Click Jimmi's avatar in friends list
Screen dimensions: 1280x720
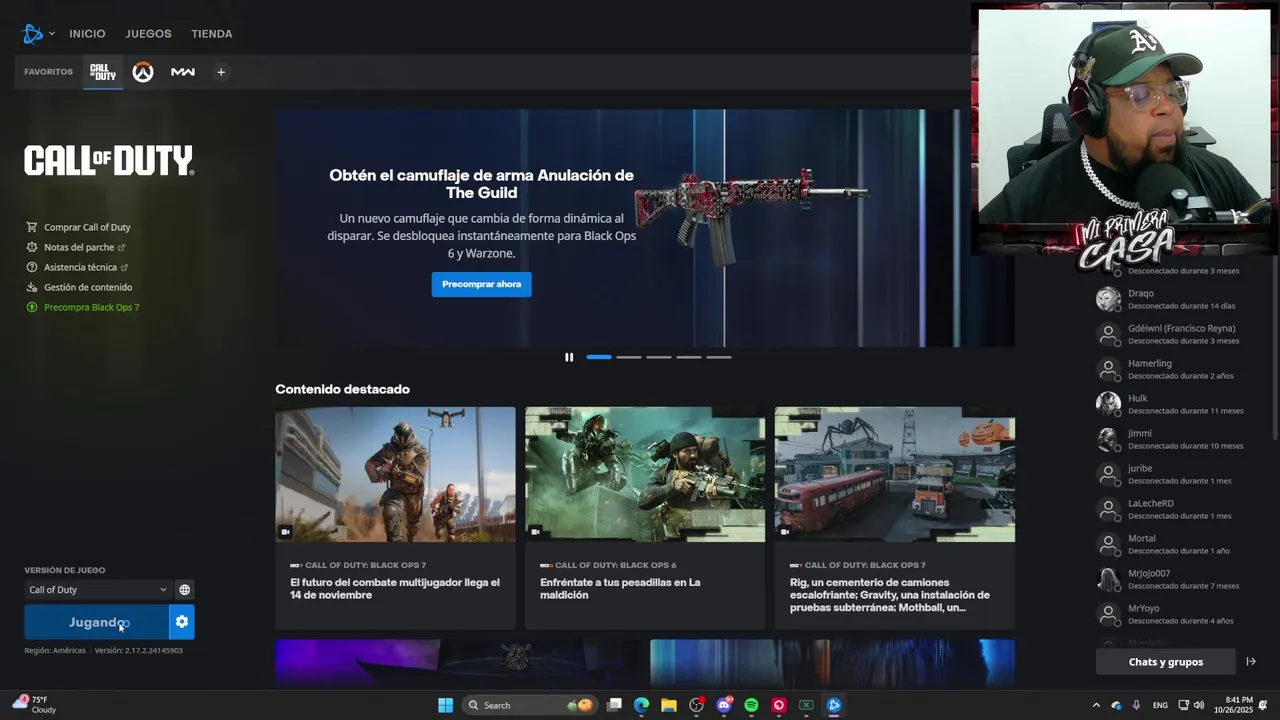point(1108,439)
